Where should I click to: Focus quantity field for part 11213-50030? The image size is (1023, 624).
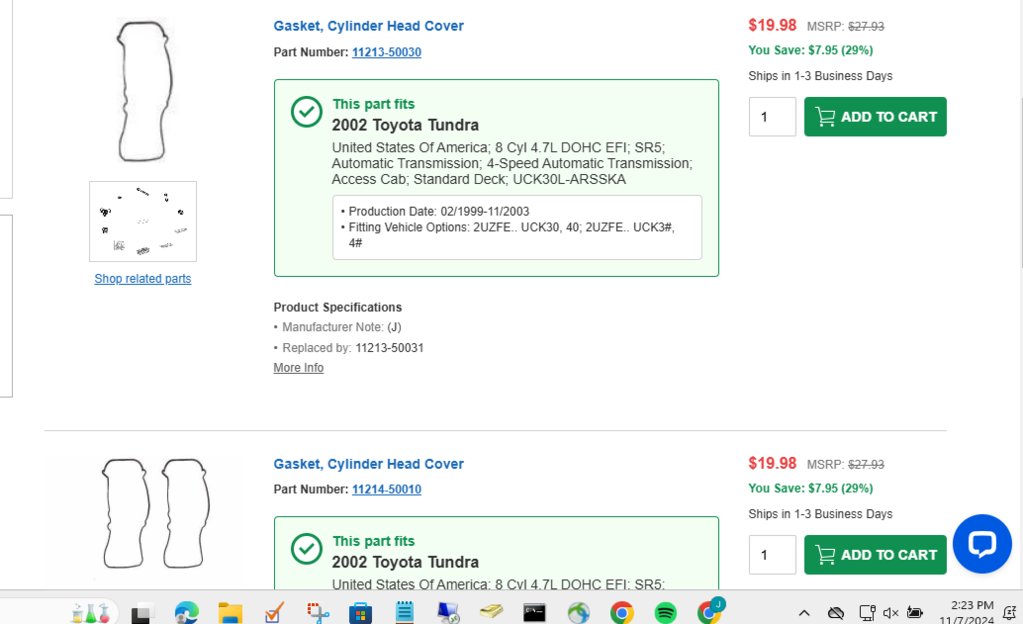(772, 117)
